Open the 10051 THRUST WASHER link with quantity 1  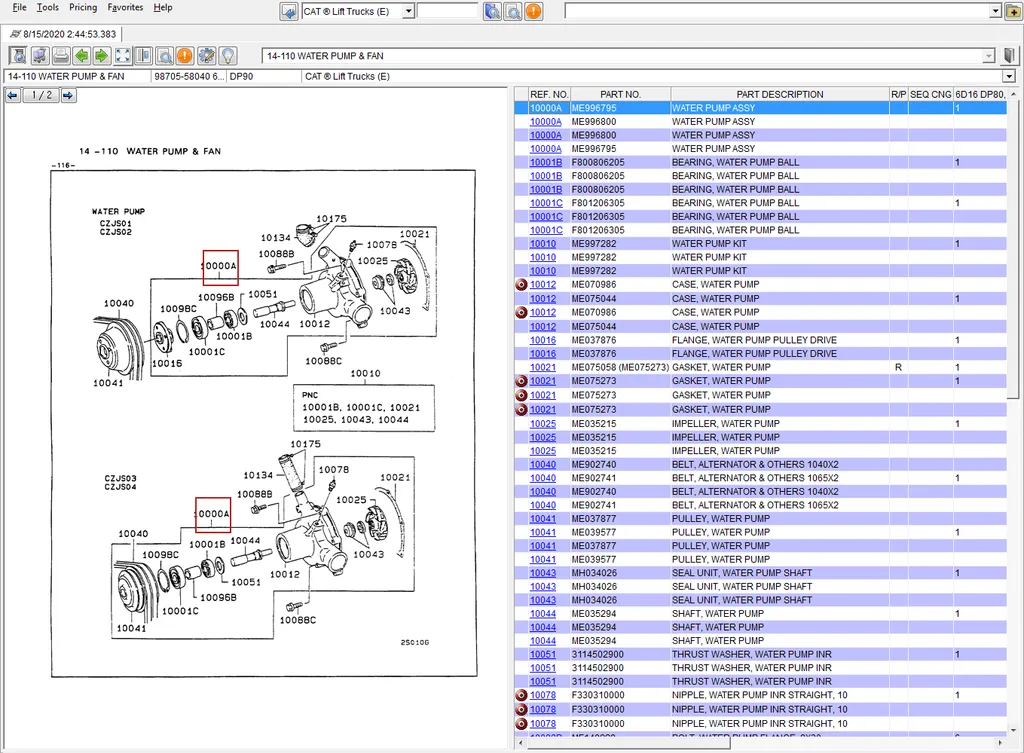(543, 654)
